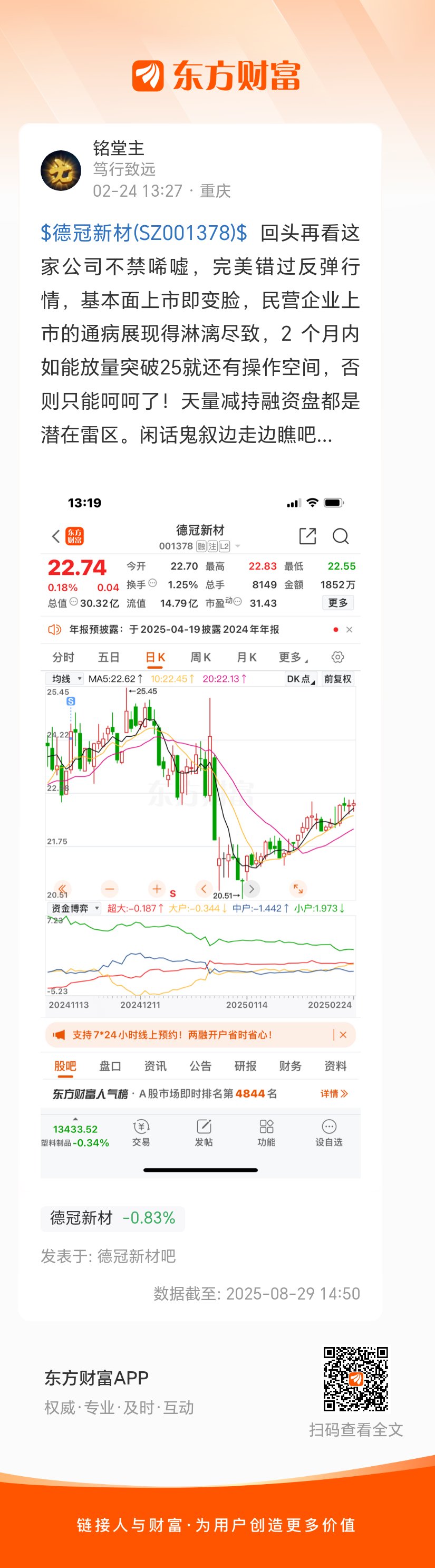435x1568 pixels.
Task: Open $德冠新材(SZ001378)$ stock link
Action: (x=144, y=233)
